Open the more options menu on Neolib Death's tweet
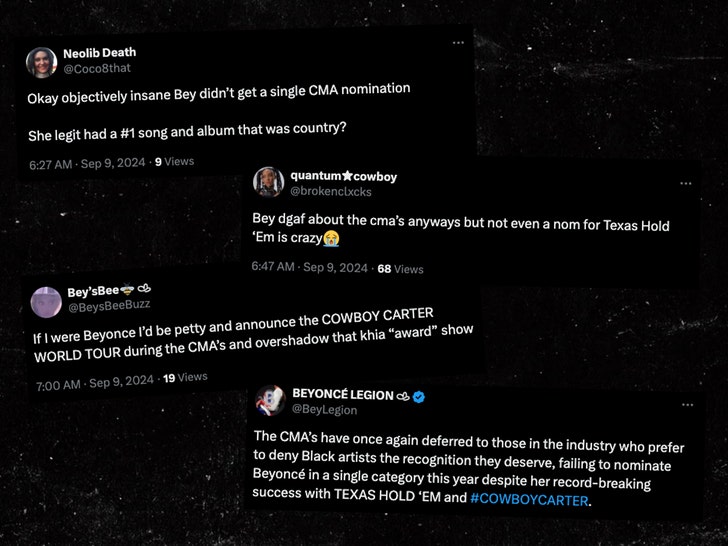This screenshot has height=546, width=728. click(458, 43)
